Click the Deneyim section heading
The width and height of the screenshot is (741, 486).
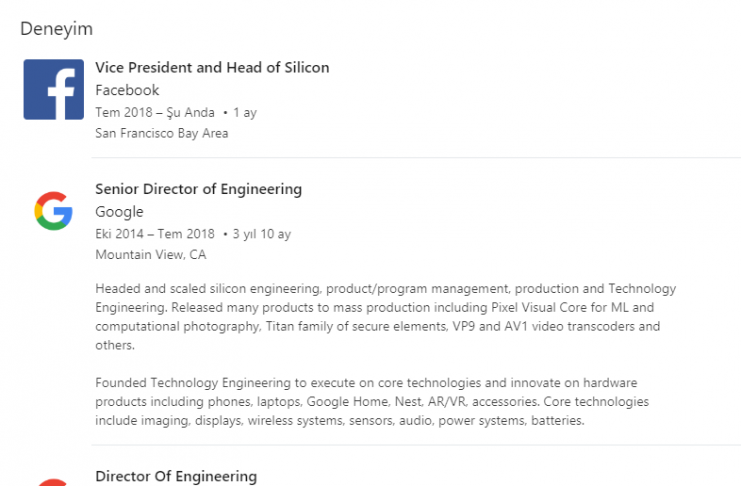click(57, 29)
